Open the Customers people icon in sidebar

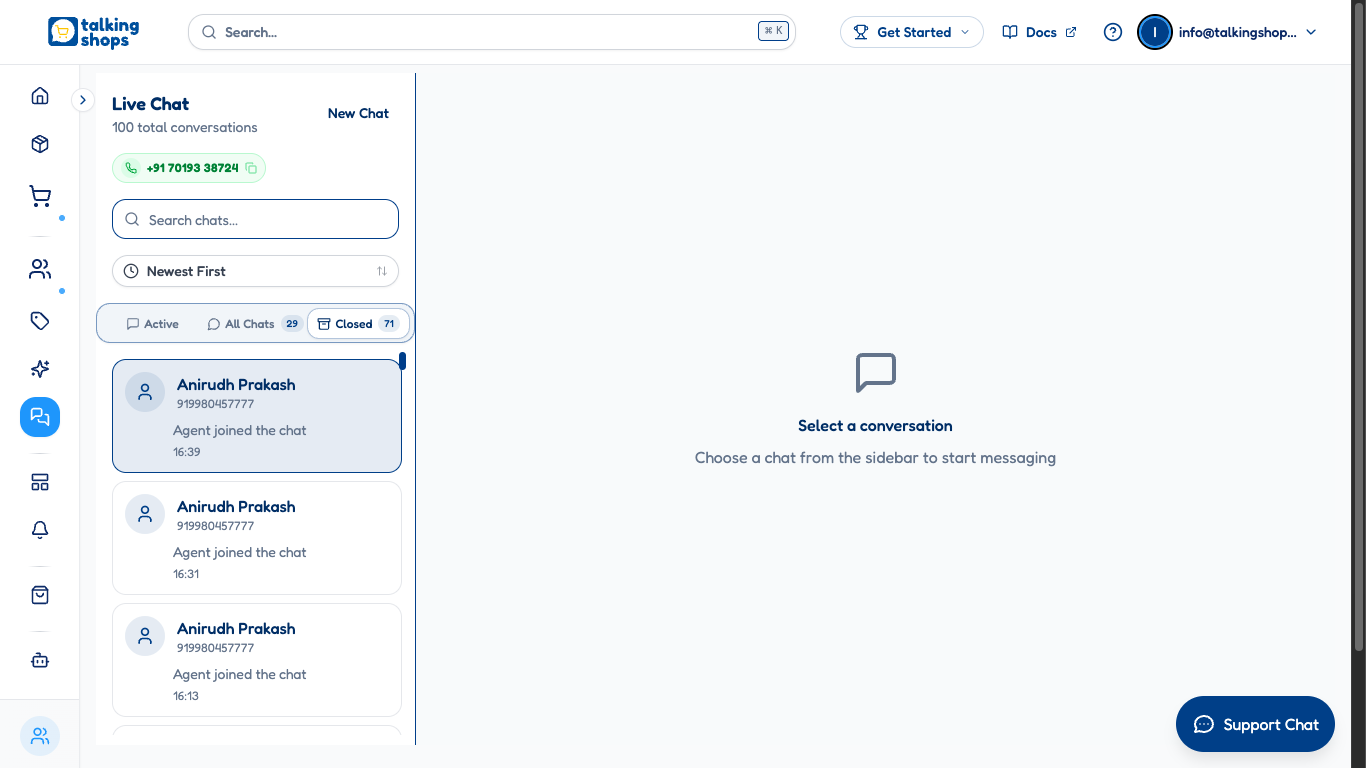(x=40, y=269)
